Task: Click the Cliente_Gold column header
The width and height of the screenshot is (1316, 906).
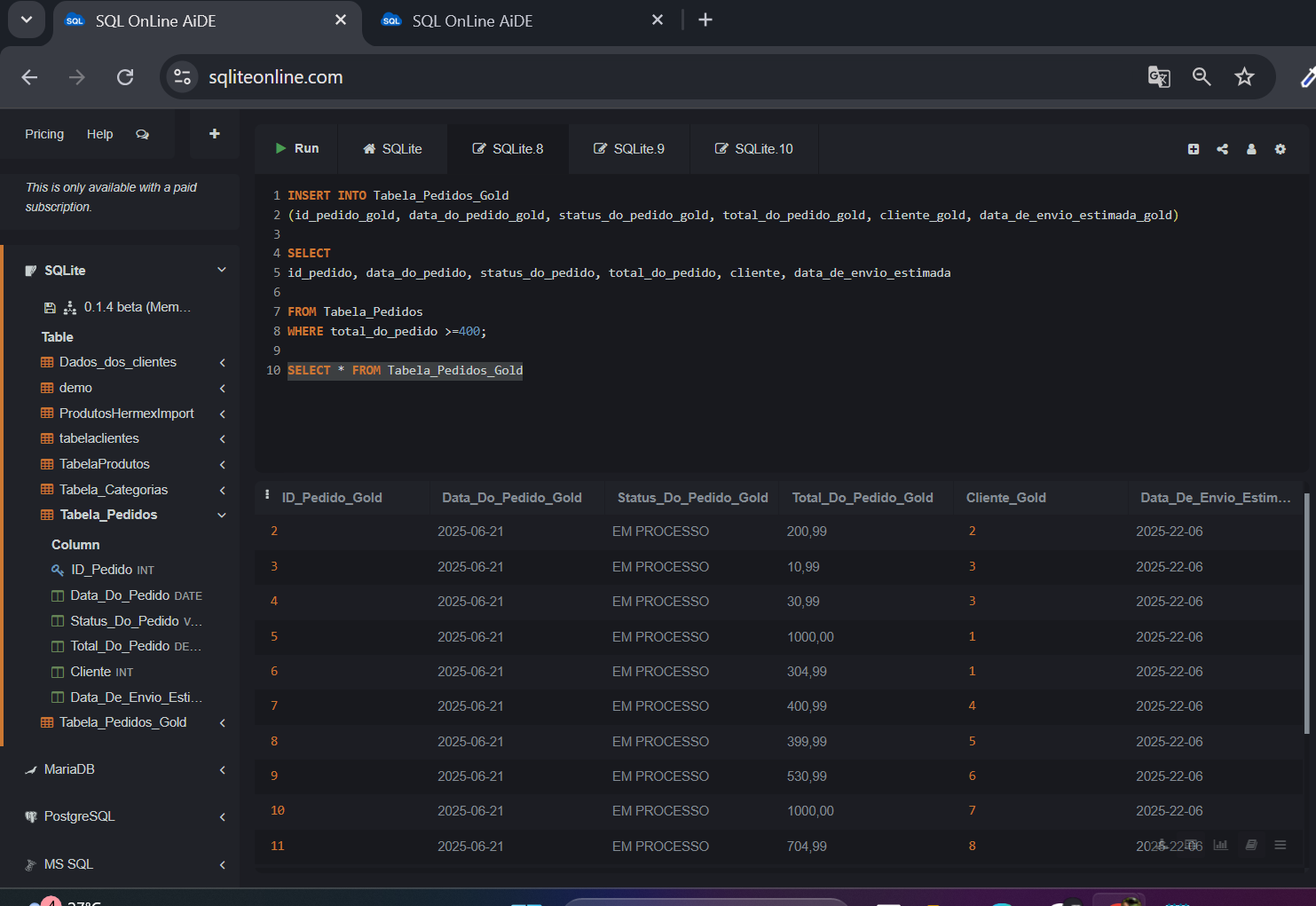Action: pos(1006,498)
